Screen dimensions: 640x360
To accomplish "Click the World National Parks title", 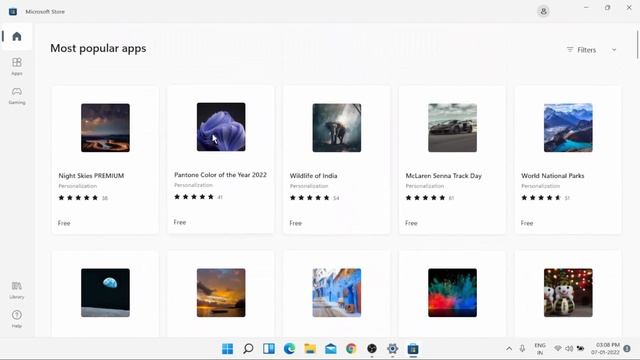I will (553, 176).
